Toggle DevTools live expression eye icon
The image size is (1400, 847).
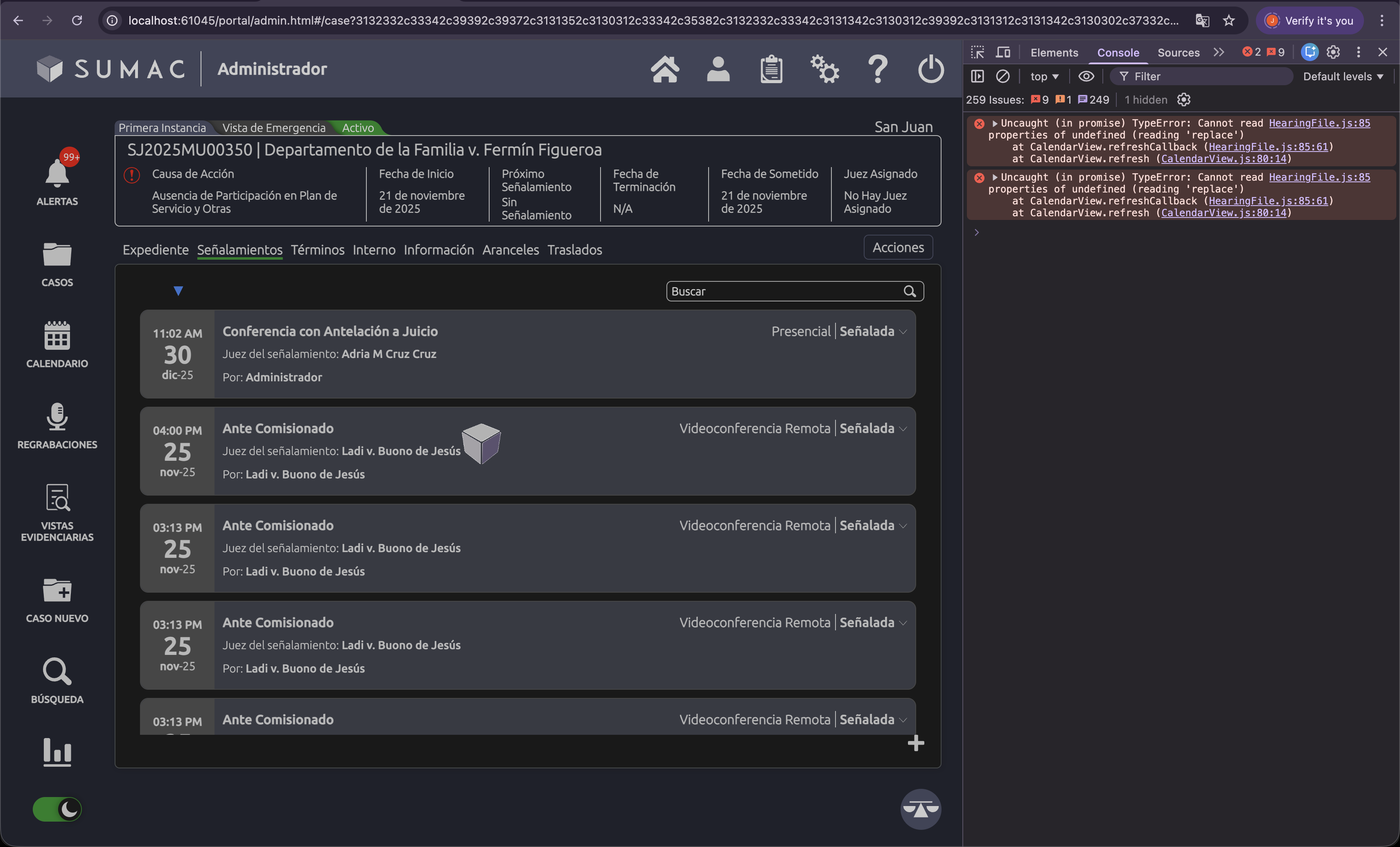[x=1086, y=76]
